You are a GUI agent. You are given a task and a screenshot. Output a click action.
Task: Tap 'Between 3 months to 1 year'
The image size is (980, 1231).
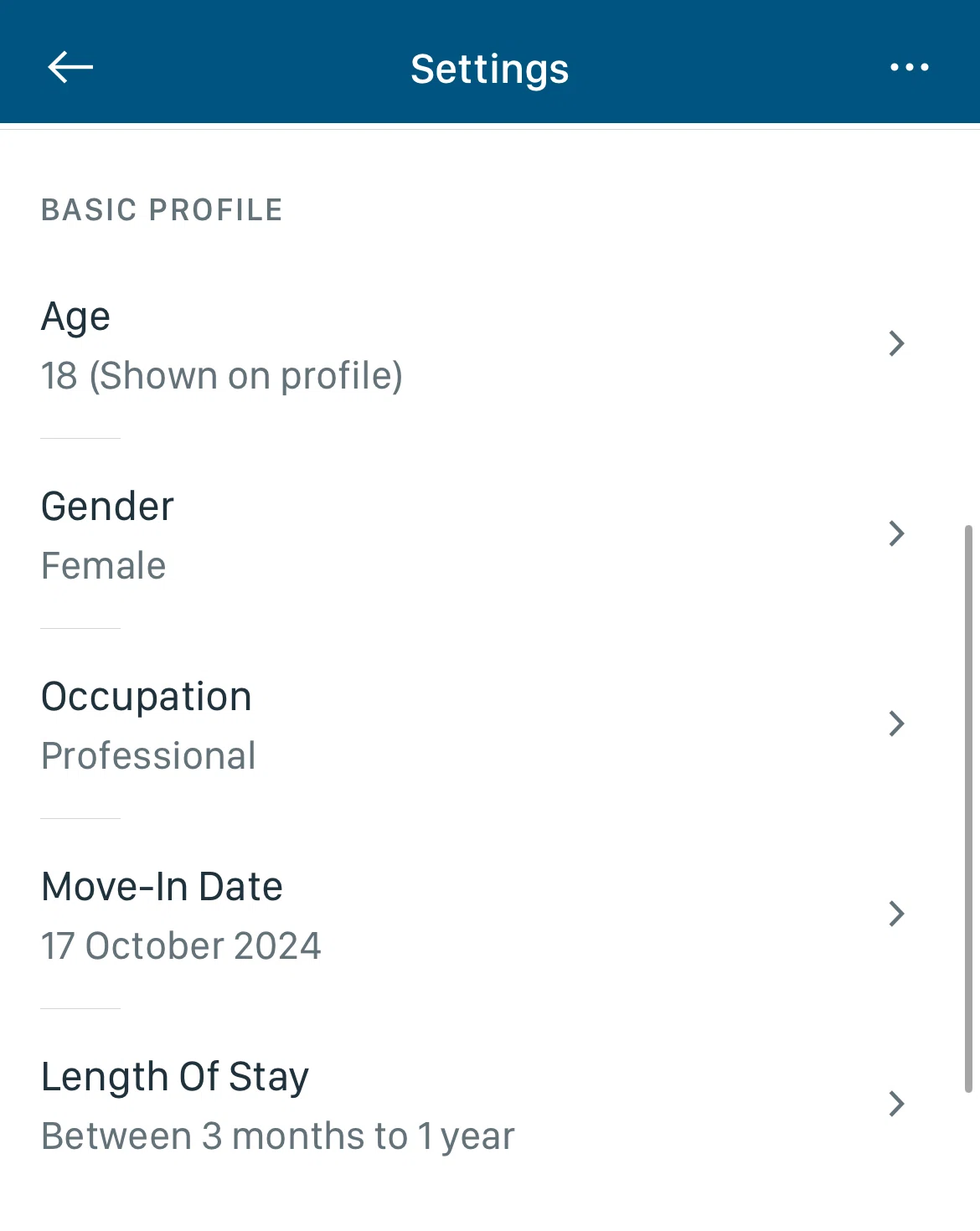pyautogui.click(x=277, y=1136)
